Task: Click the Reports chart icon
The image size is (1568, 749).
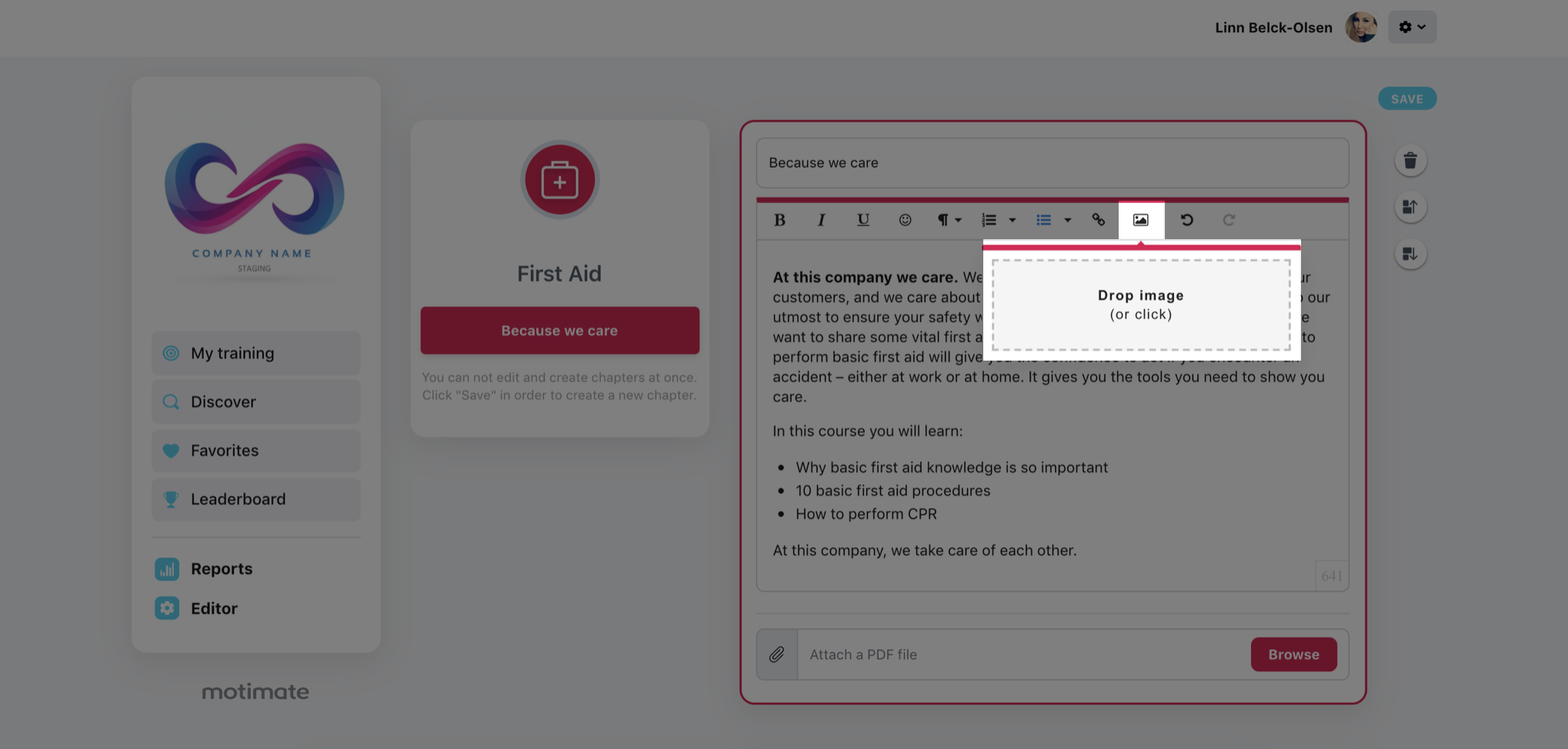Action: point(167,569)
